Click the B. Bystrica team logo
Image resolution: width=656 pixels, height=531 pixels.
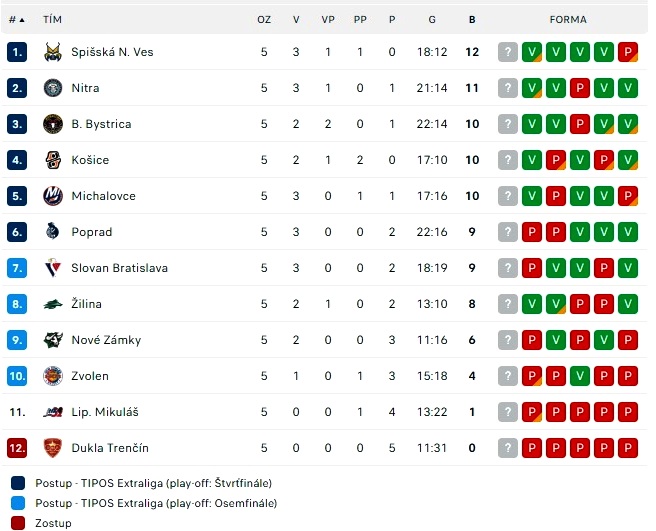point(53,124)
